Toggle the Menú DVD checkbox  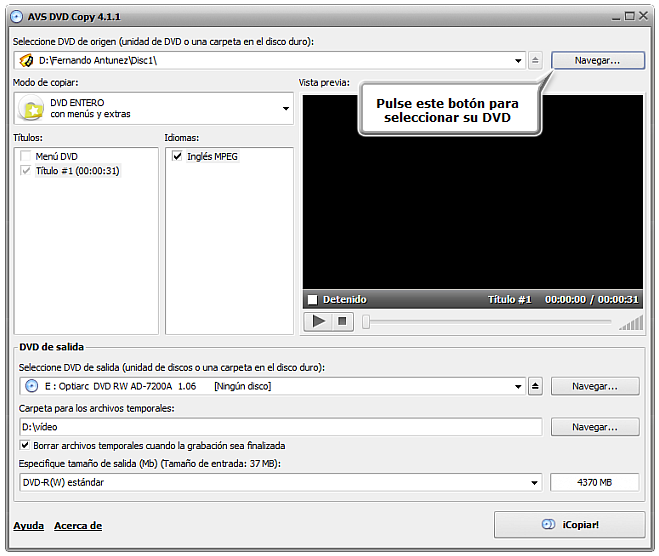tap(26, 156)
